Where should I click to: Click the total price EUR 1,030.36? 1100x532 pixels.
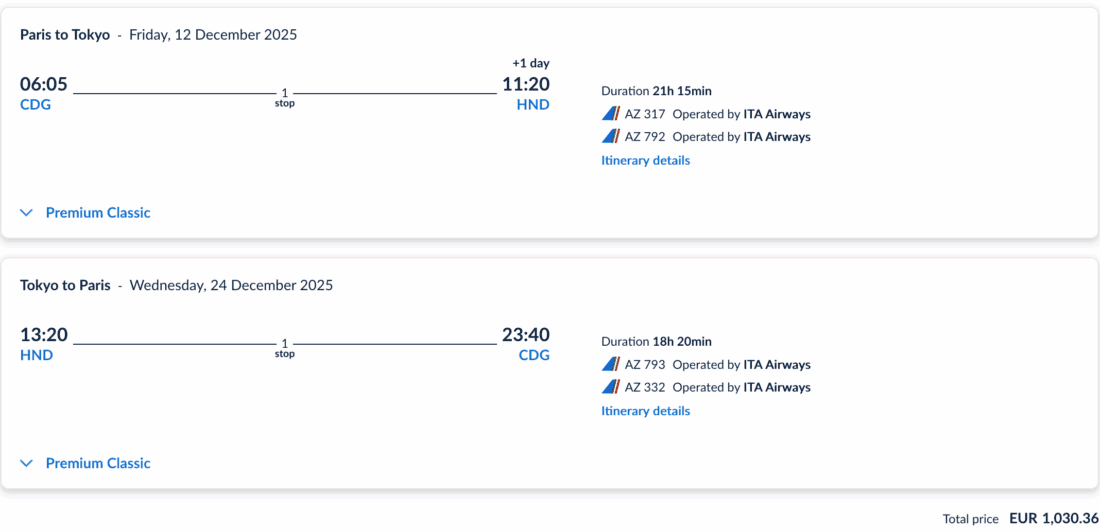(1053, 518)
